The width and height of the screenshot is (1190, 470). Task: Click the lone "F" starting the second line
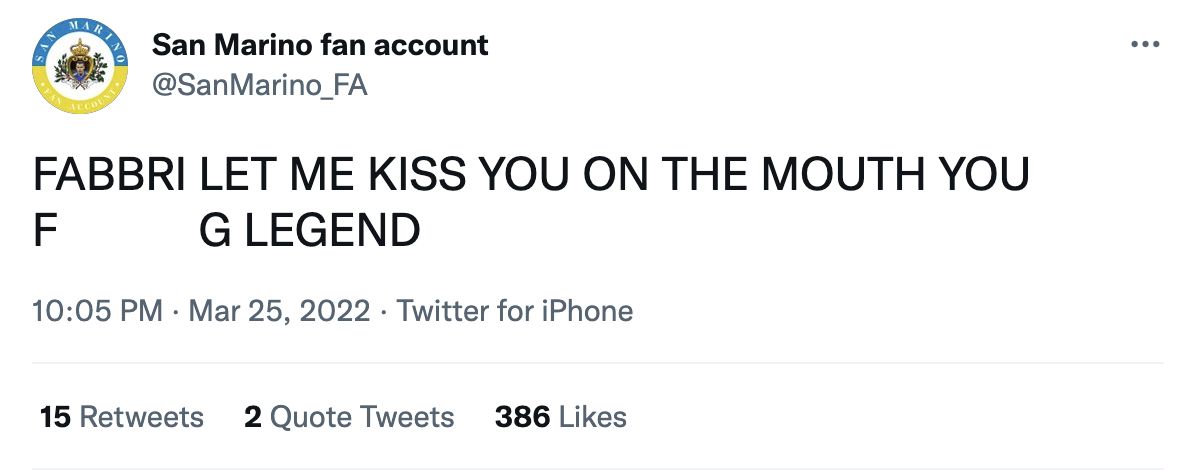point(44,231)
